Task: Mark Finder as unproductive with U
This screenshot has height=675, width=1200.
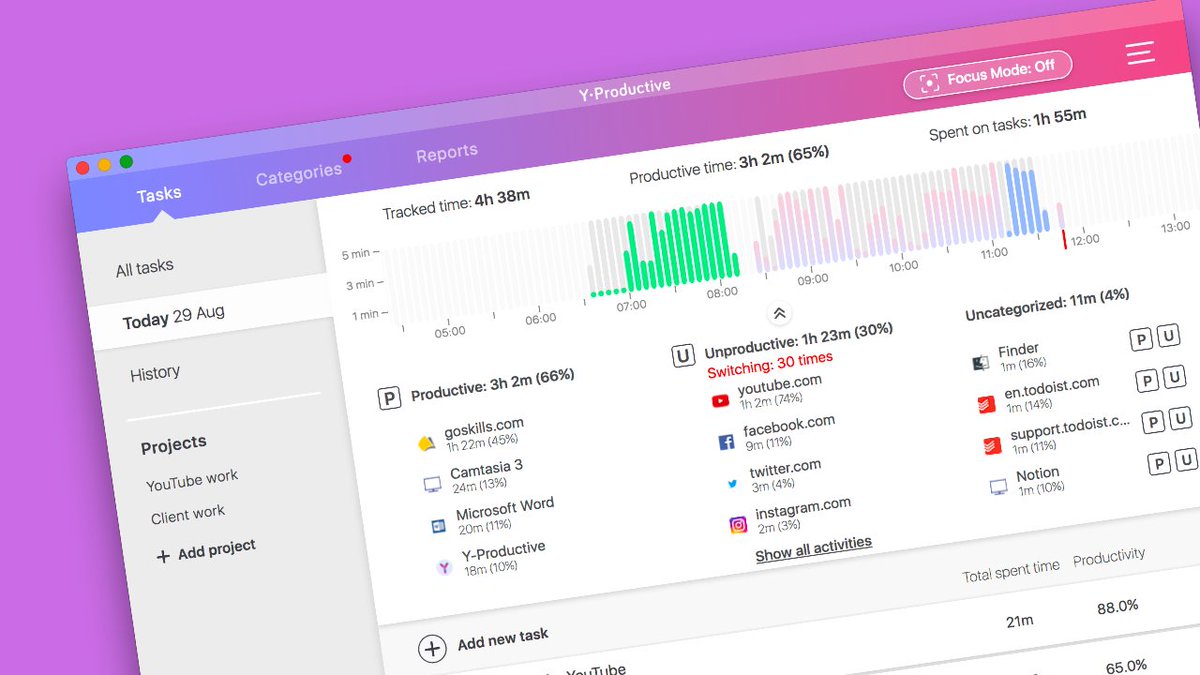Action: 1168,336
